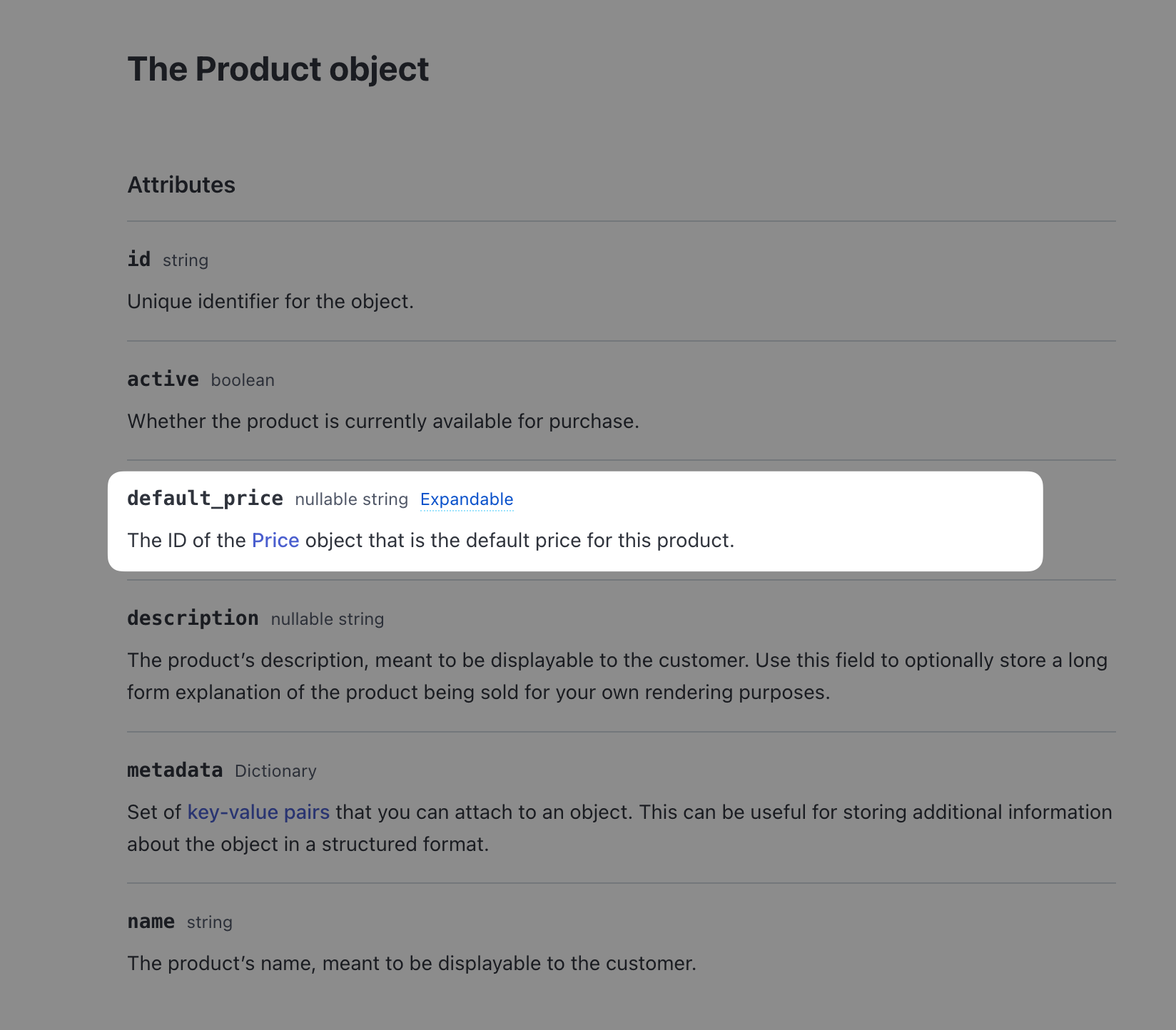1176x1030 pixels.
Task: Click The Product object heading
Action: click(x=278, y=69)
